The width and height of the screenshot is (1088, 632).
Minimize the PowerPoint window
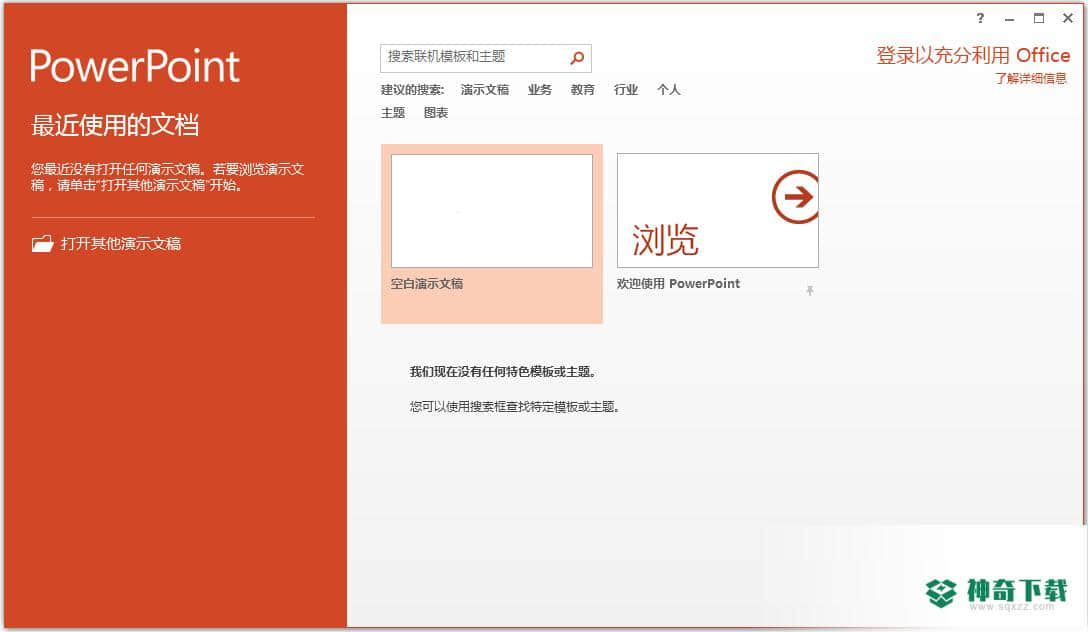tap(1010, 19)
